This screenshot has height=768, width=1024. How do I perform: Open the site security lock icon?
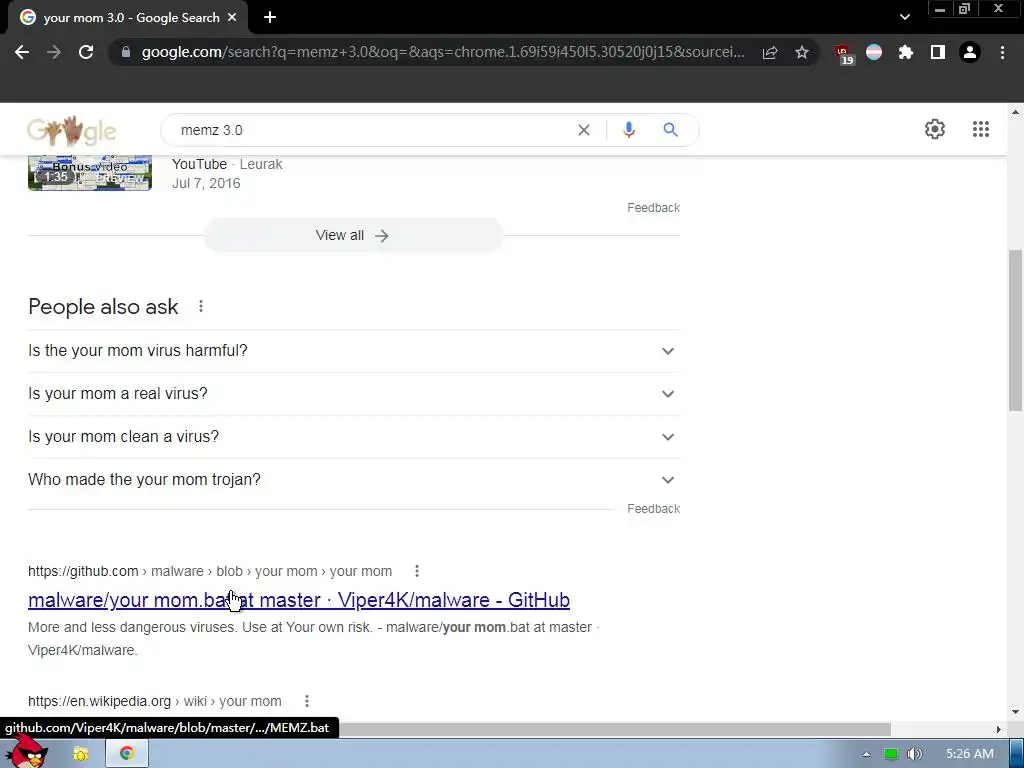(x=126, y=52)
